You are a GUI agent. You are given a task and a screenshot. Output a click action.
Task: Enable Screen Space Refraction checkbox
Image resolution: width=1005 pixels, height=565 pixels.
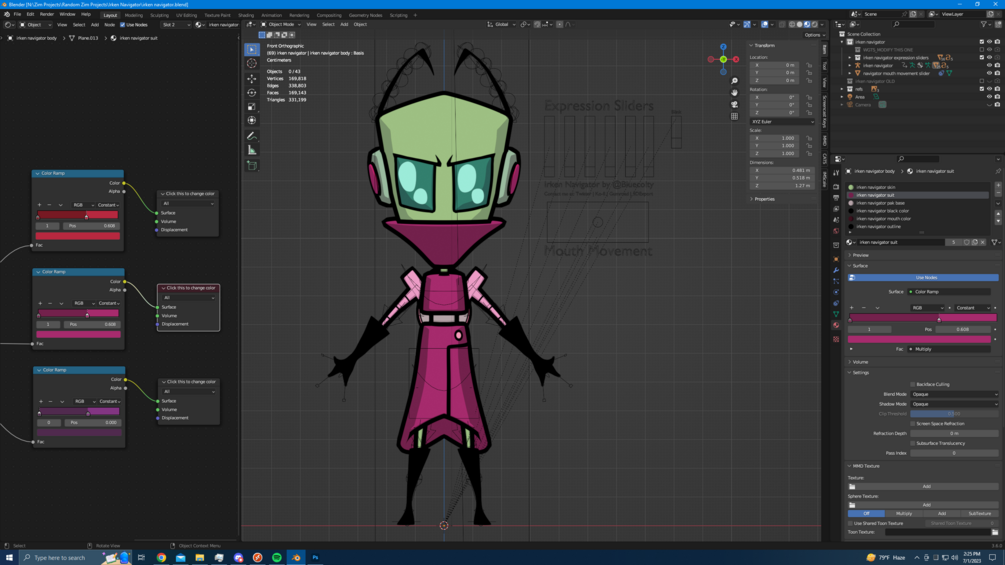pyautogui.click(x=913, y=423)
